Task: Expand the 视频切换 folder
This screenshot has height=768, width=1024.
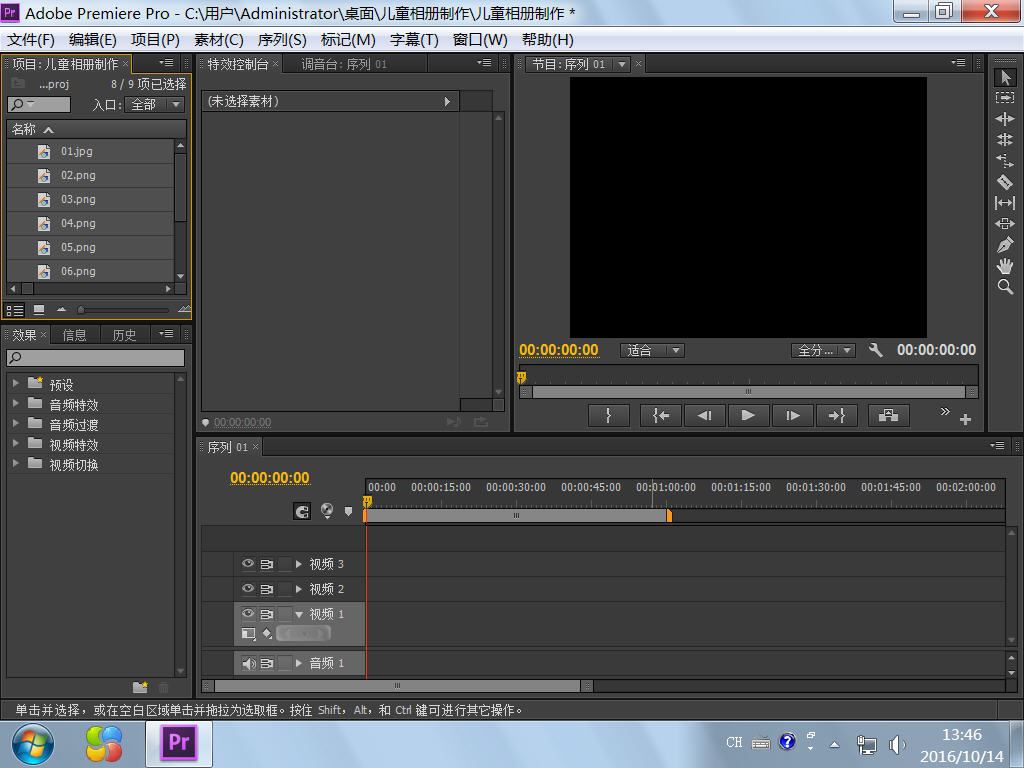Action: click(16, 464)
